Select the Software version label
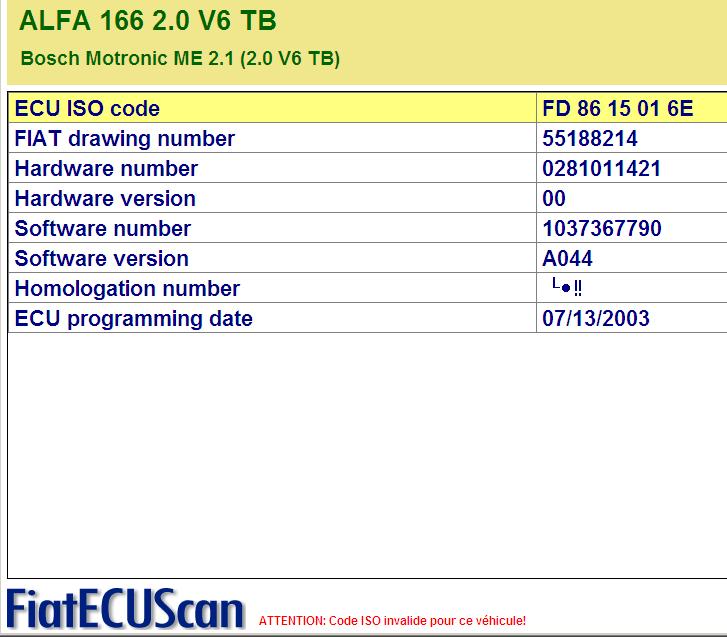Image resolution: width=727 pixels, height=637 pixels. 101,258
